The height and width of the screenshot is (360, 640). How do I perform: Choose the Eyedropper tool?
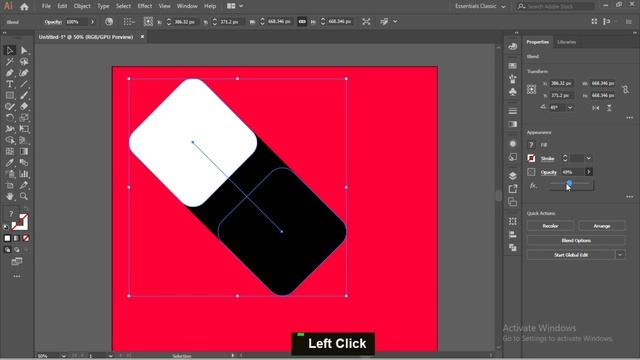(9, 163)
